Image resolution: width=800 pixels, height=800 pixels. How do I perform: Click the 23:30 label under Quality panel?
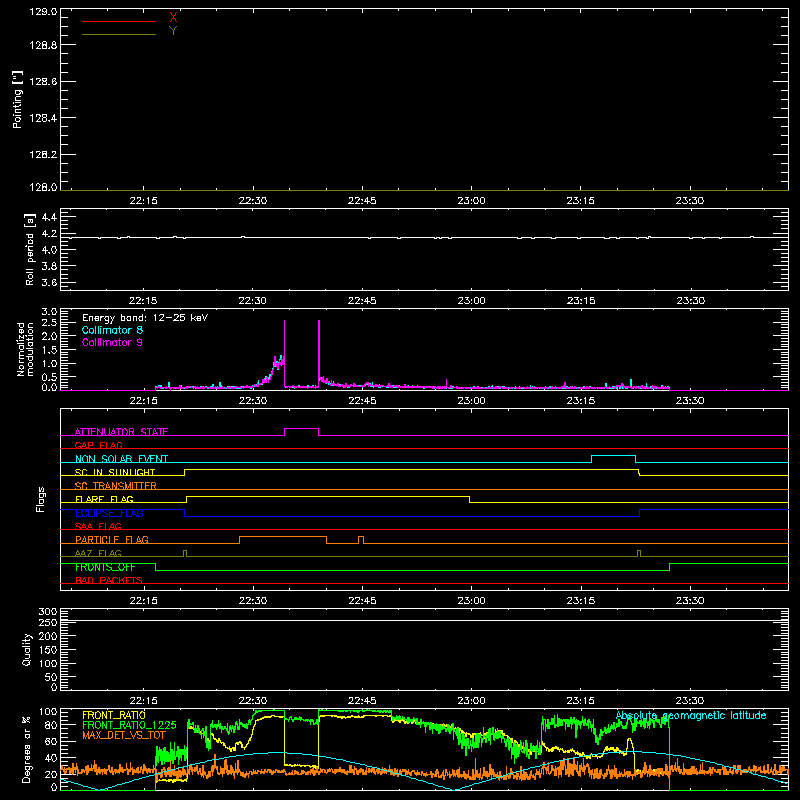point(690,701)
